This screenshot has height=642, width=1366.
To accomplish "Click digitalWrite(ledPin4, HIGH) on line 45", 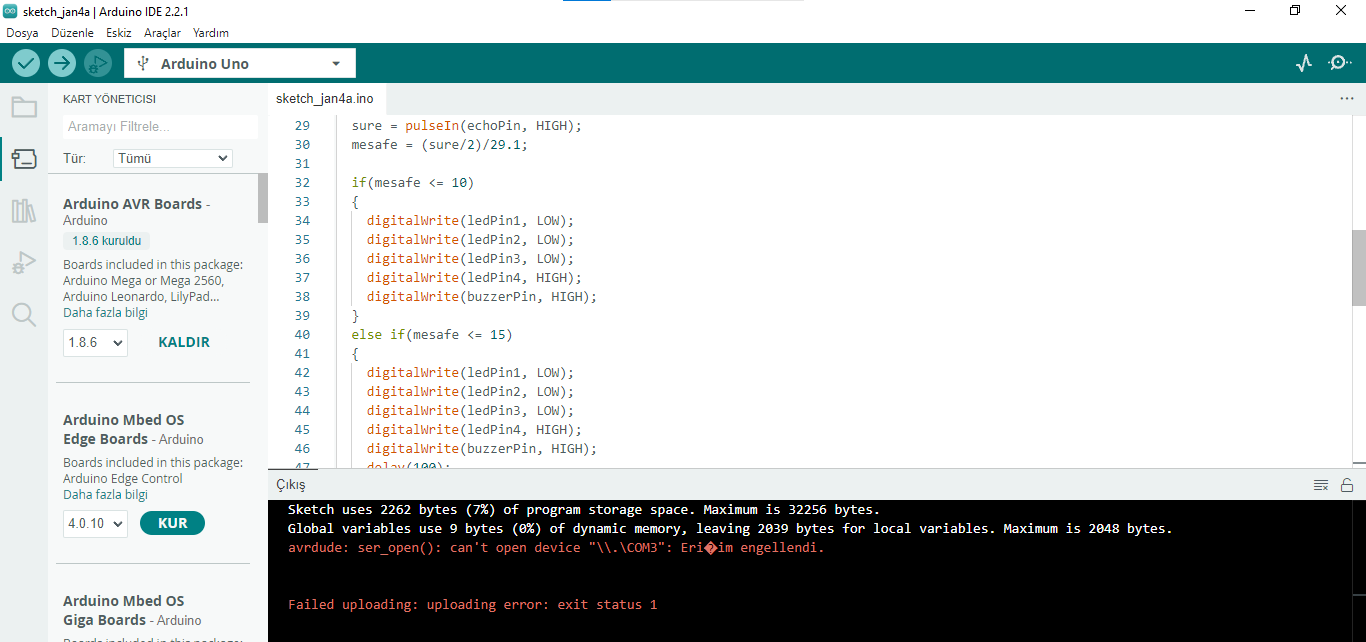I will [x=474, y=430].
